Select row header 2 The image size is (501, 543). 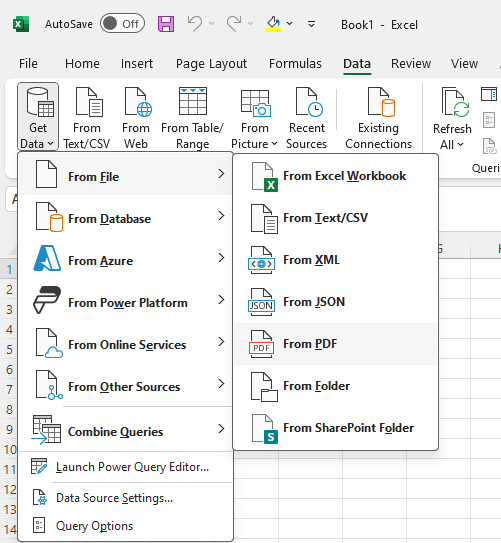point(9,289)
